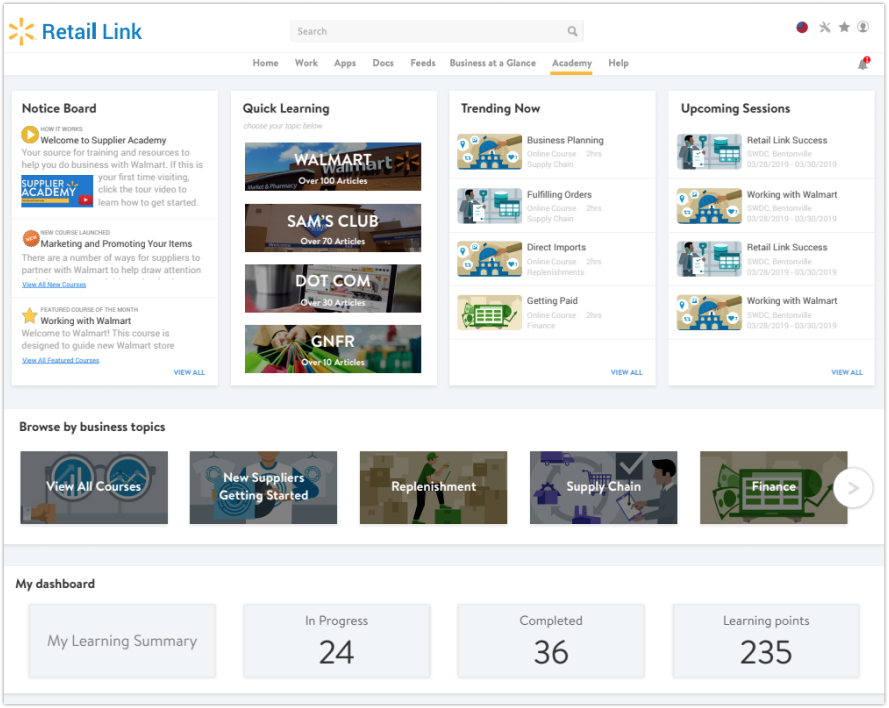Viewport: 889px width, 708px height.
Task: Open Business Planning course thumbnail
Action: [489, 152]
